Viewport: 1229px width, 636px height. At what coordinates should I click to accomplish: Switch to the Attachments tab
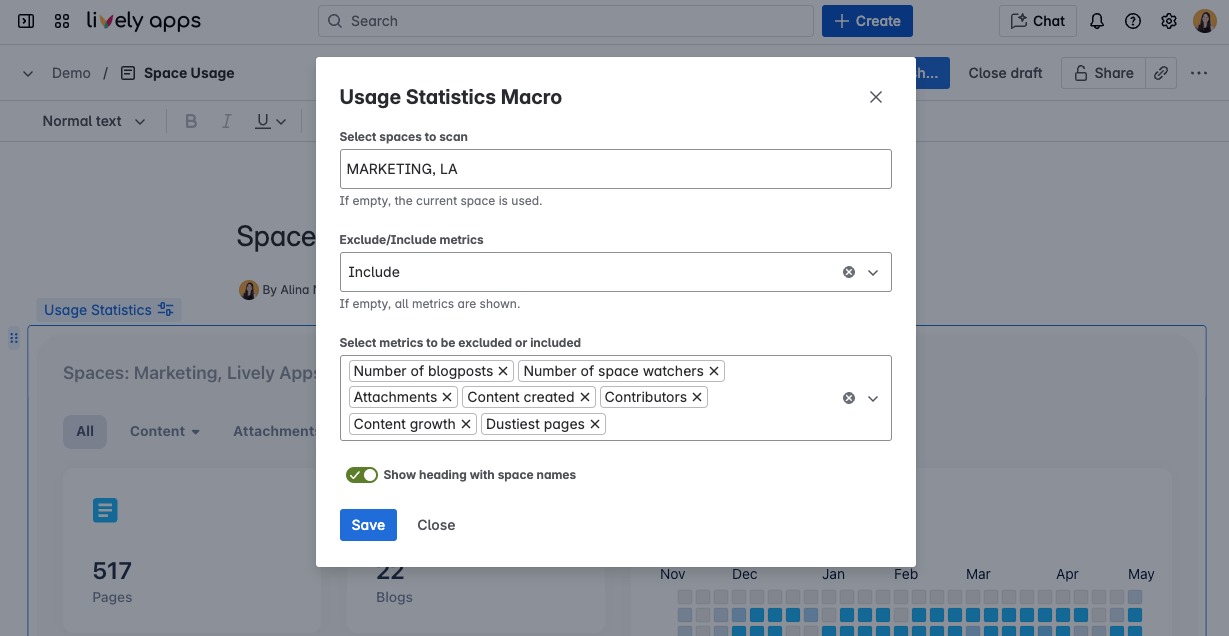[274, 431]
